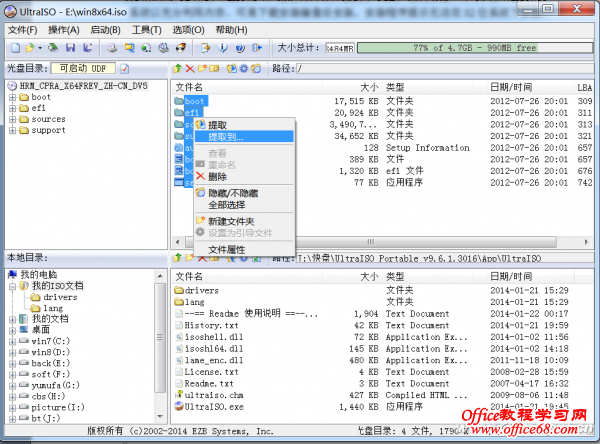
Task: Click the Open file folder icon
Action: coord(30,48)
